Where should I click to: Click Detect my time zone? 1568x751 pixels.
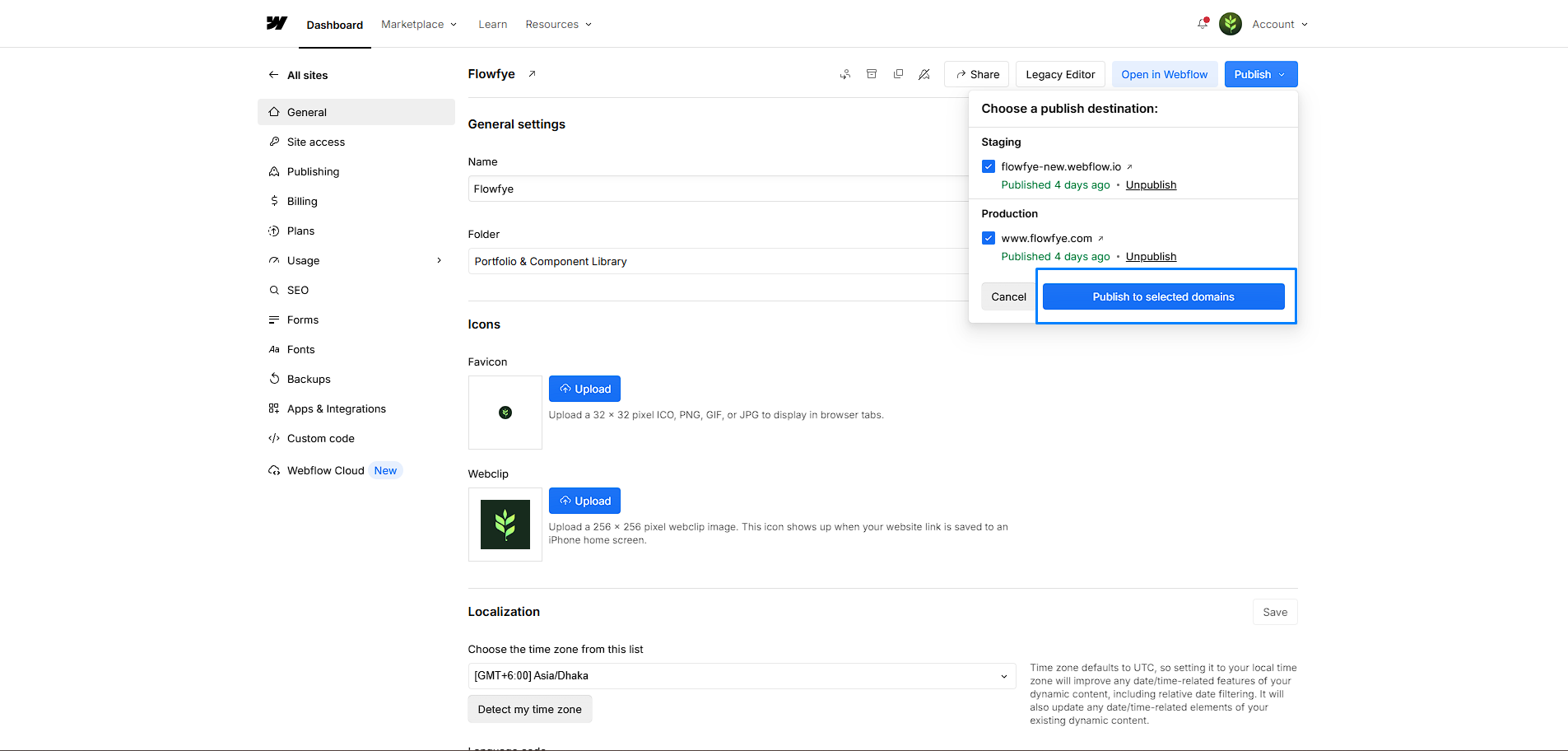530,709
